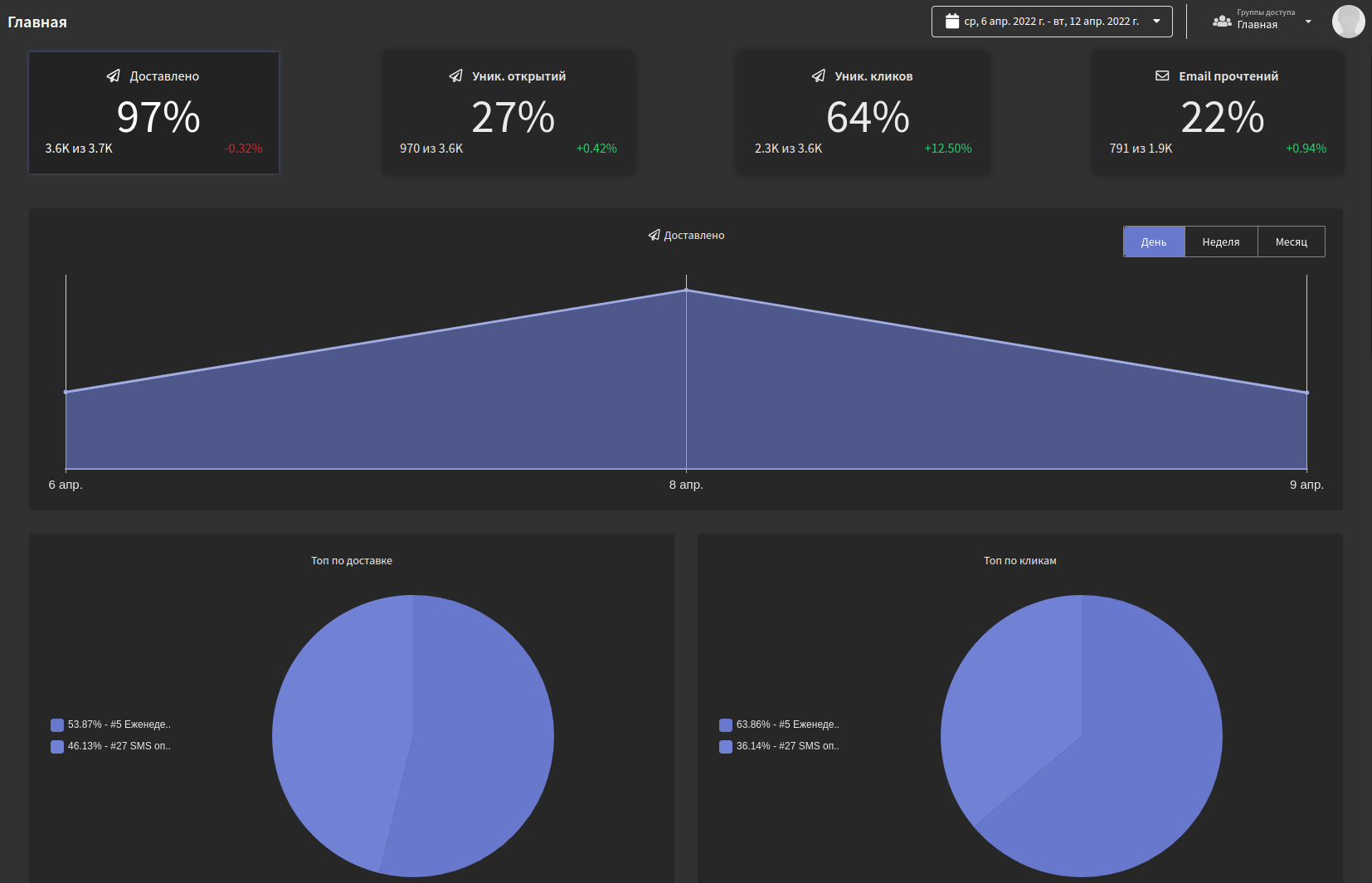
Task: Select the Уник. кликов 64% stat card
Action: tap(864, 113)
